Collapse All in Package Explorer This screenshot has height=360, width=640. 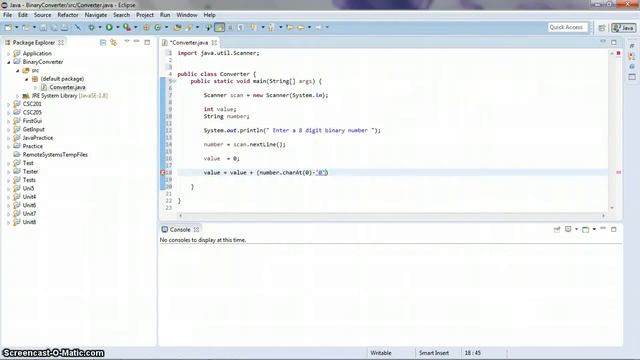click(x=103, y=42)
